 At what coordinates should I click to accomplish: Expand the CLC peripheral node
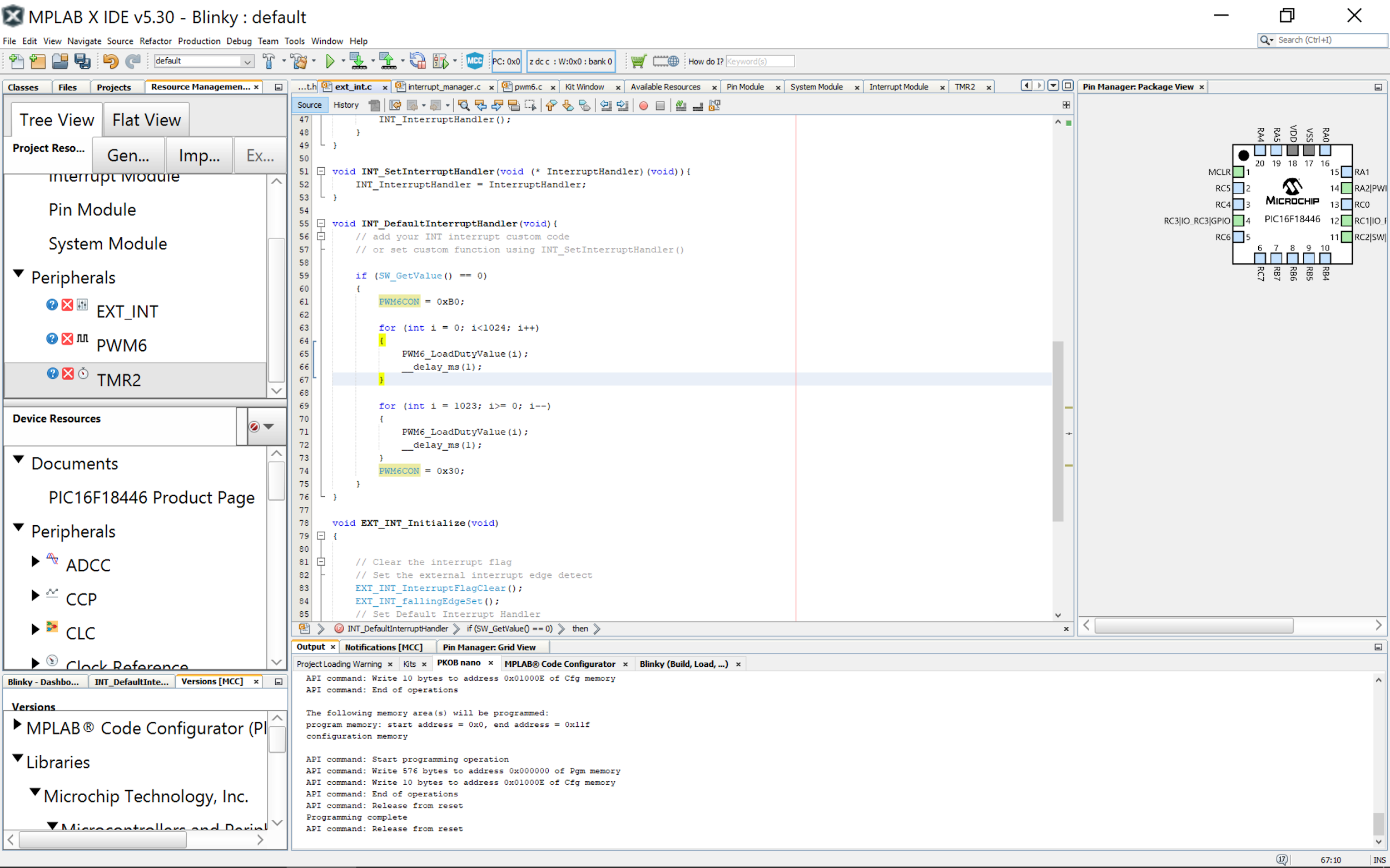pyautogui.click(x=35, y=629)
